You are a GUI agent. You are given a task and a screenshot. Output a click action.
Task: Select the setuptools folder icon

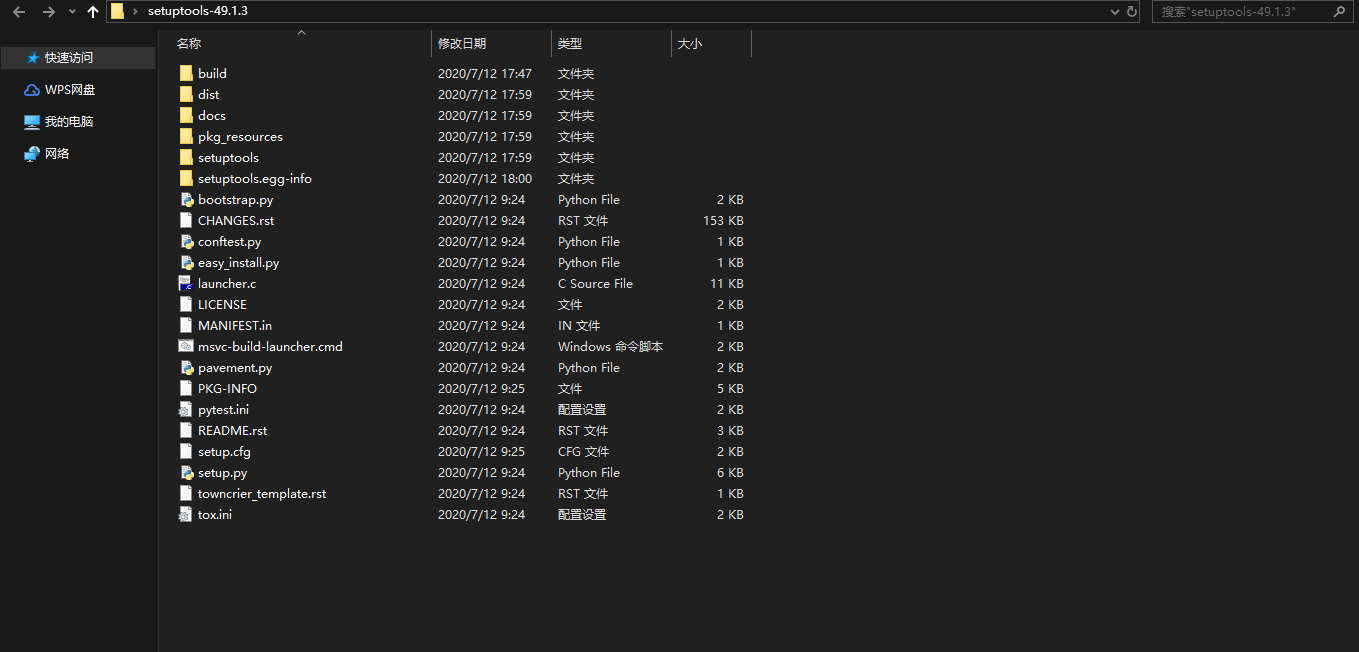[x=186, y=157]
